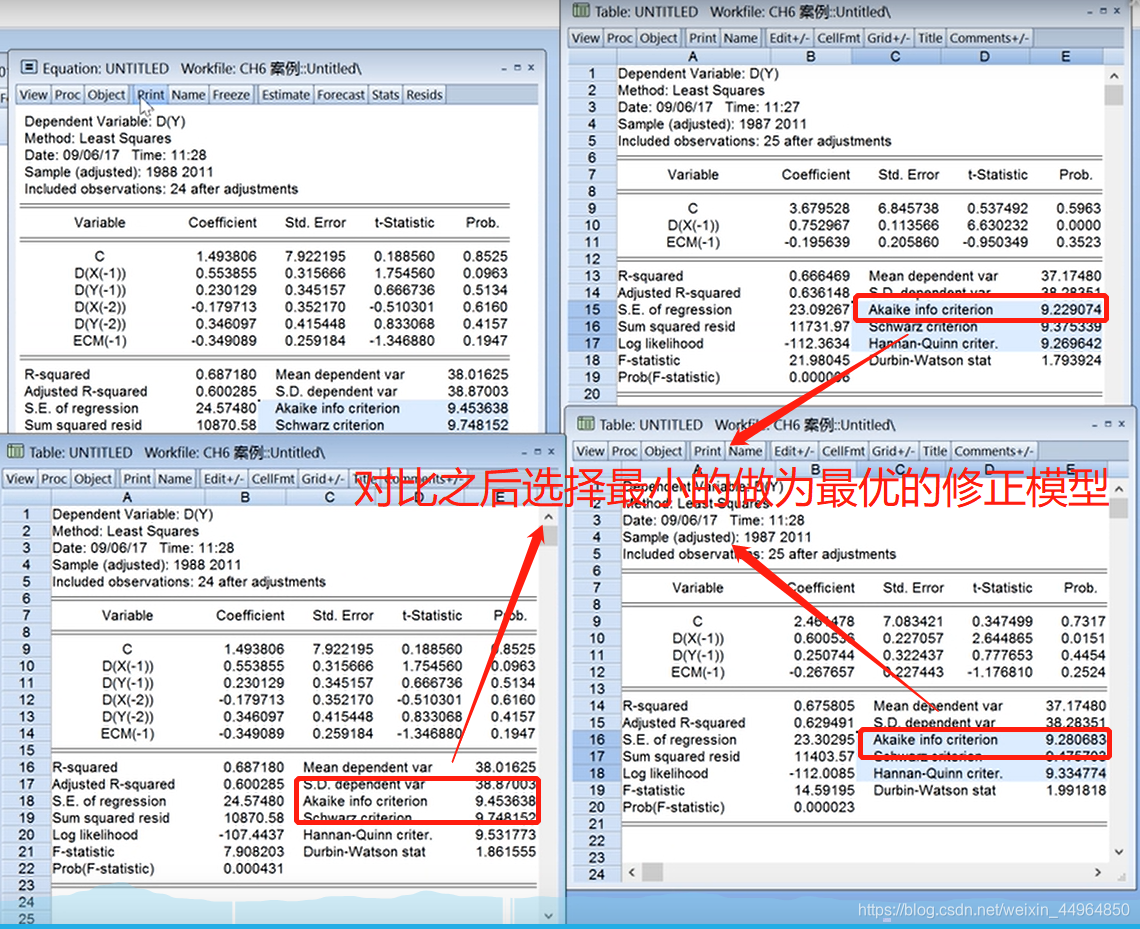Click the Stats button in Equation window

click(385, 94)
